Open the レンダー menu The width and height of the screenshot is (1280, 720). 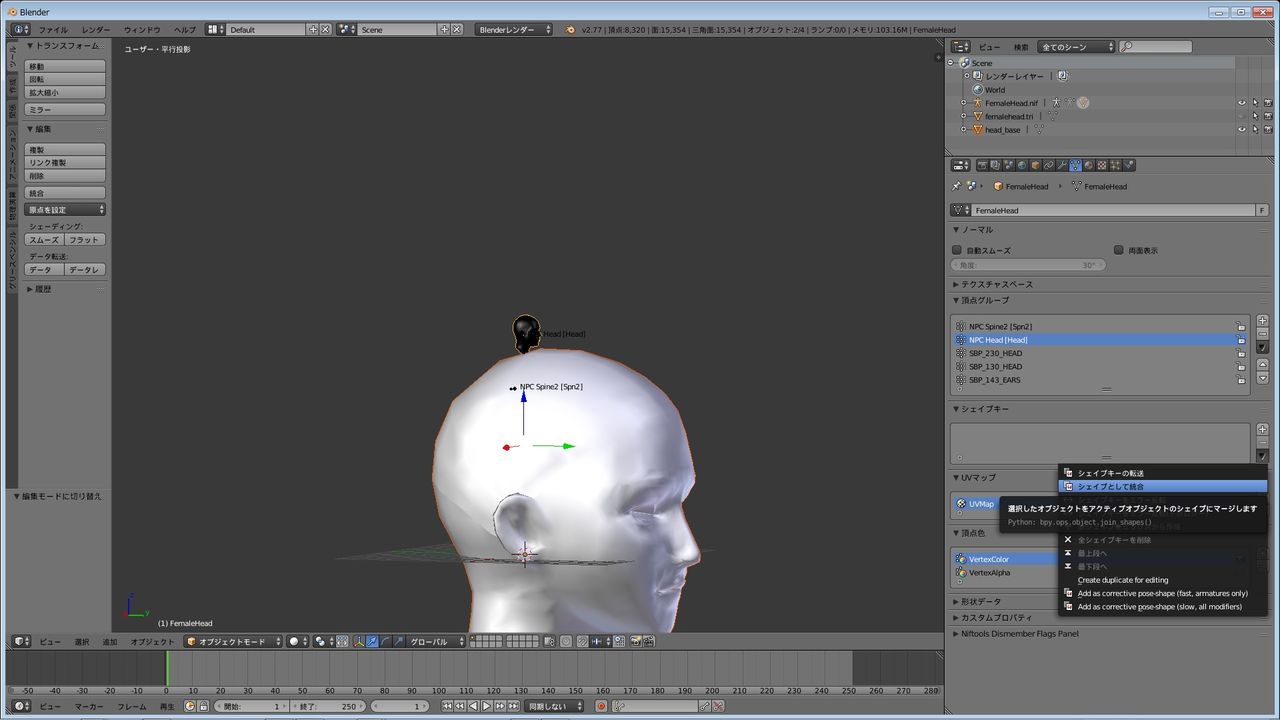tap(96, 29)
